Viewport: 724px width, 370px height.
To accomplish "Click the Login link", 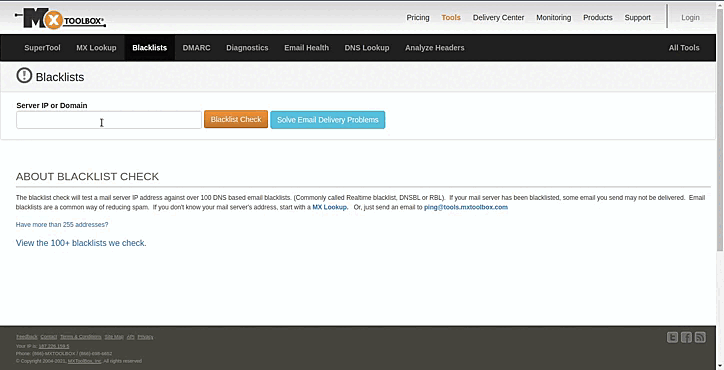I will [x=690, y=18].
